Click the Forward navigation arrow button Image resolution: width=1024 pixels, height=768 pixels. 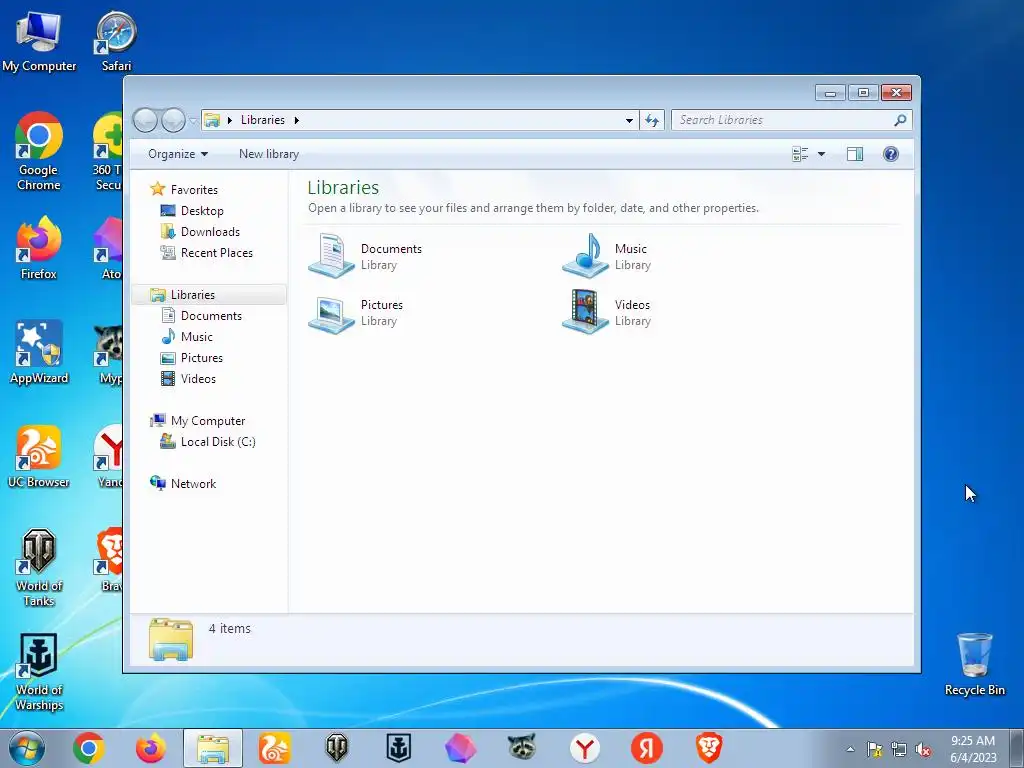coord(173,120)
